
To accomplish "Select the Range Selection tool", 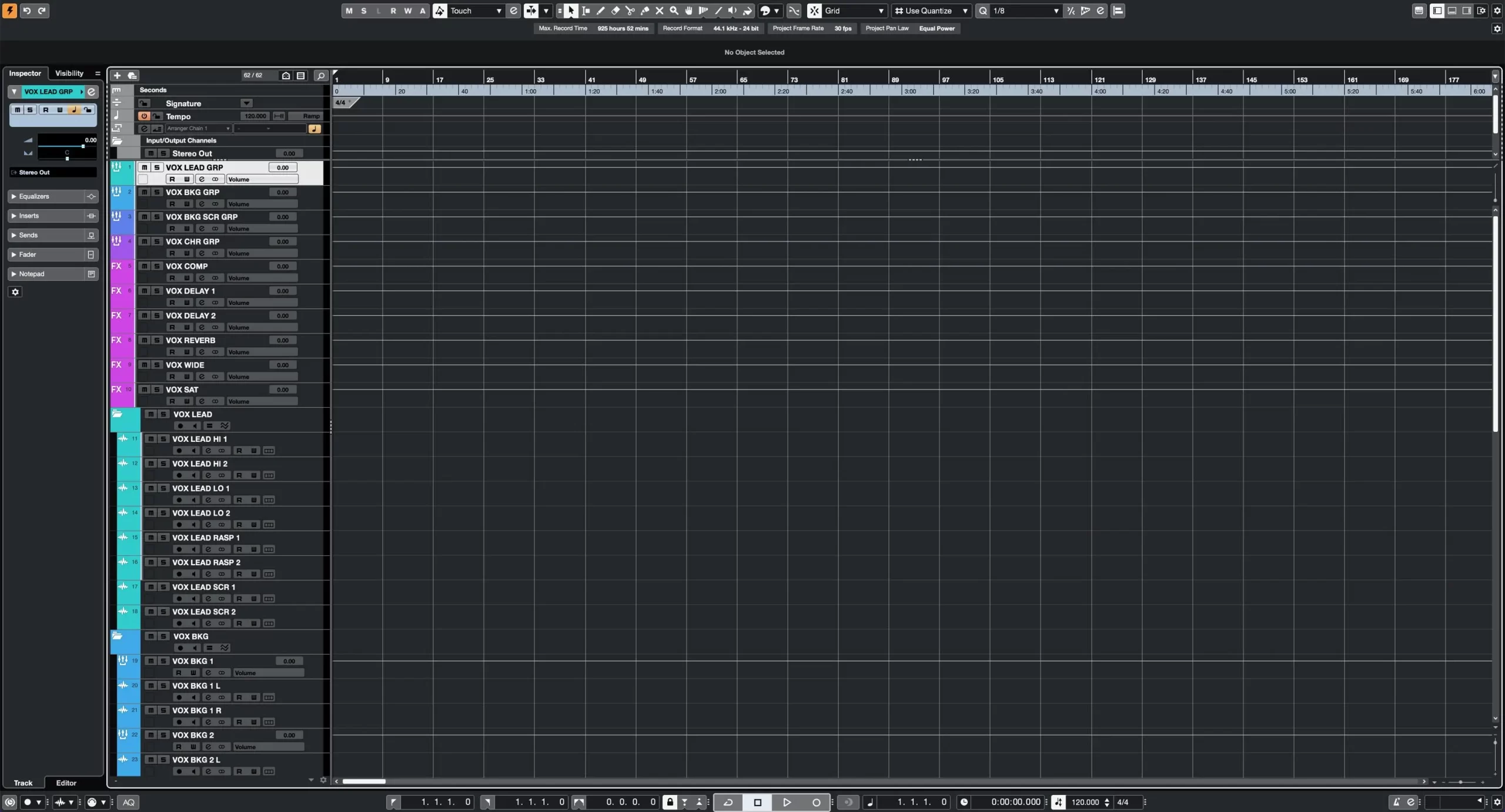I will point(586,11).
